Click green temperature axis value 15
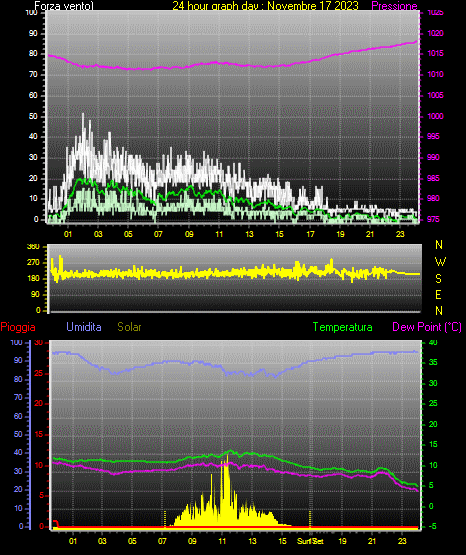This screenshot has width=466, height=555. click(433, 445)
